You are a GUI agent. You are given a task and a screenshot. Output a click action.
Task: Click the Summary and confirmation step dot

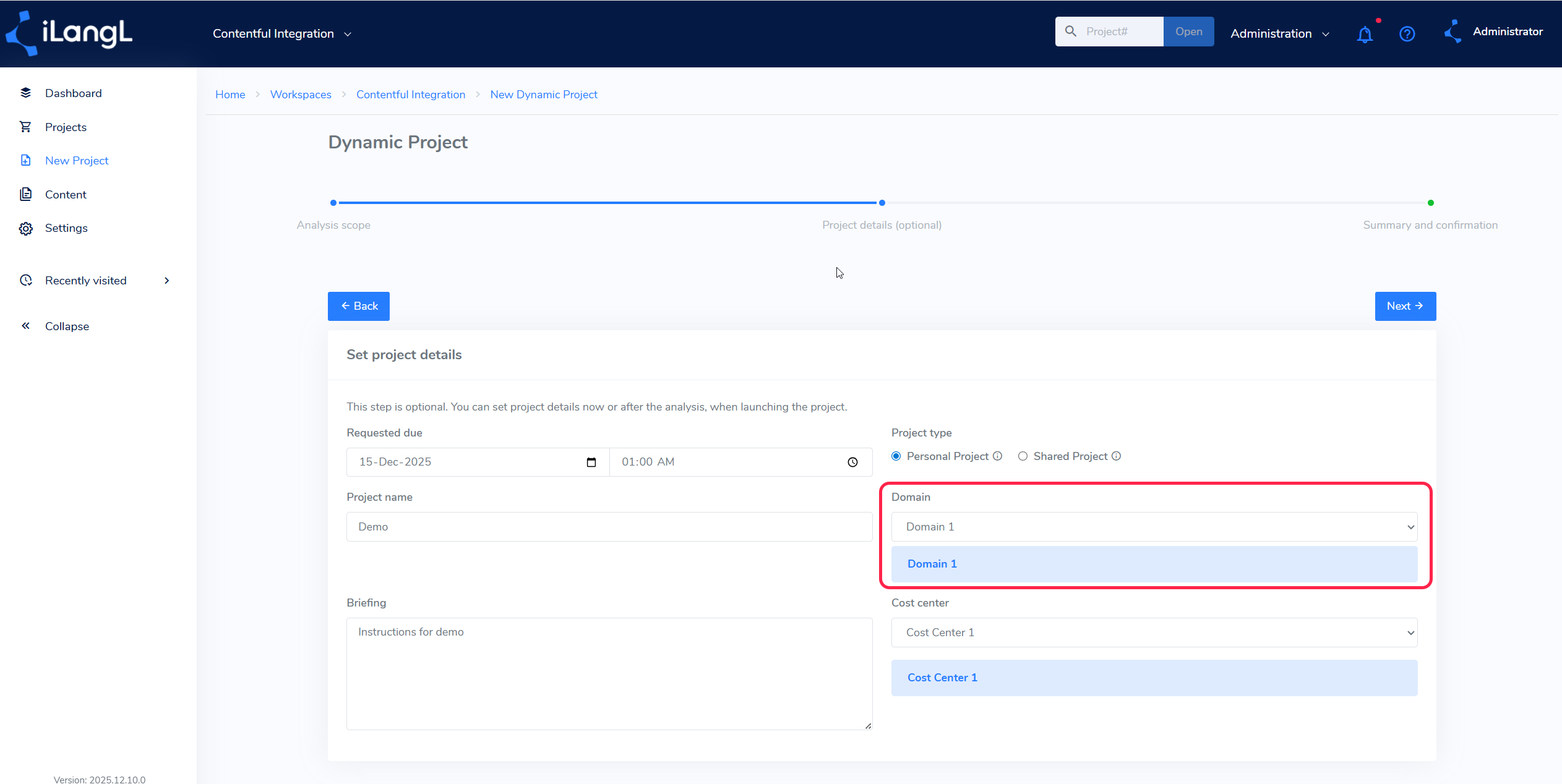point(1431,203)
